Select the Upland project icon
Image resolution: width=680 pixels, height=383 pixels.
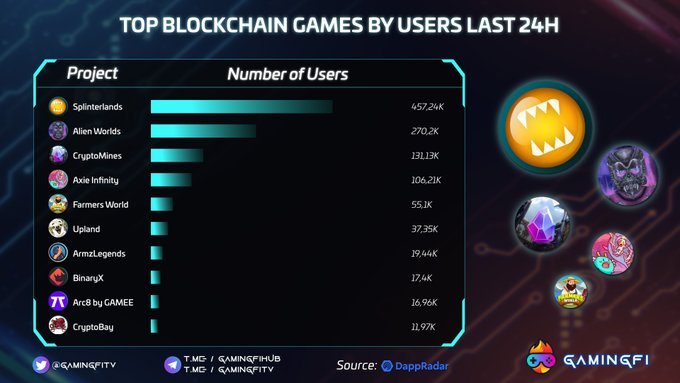tap(58, 229)
